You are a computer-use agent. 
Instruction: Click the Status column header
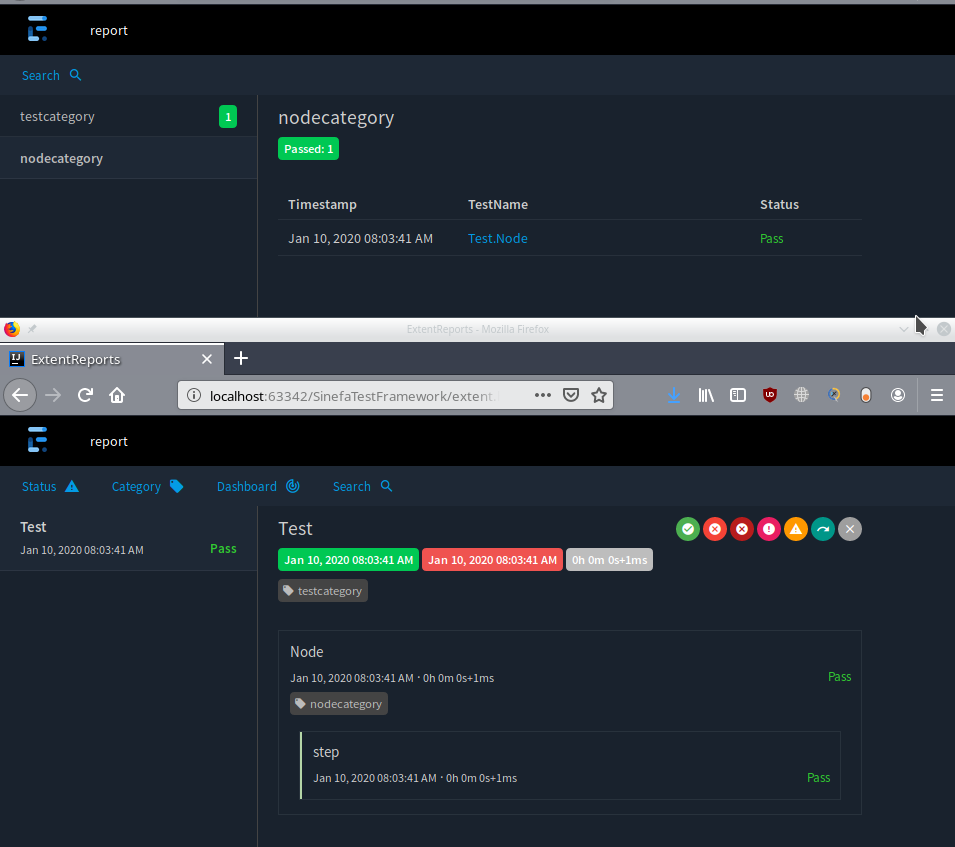[779, 205]
